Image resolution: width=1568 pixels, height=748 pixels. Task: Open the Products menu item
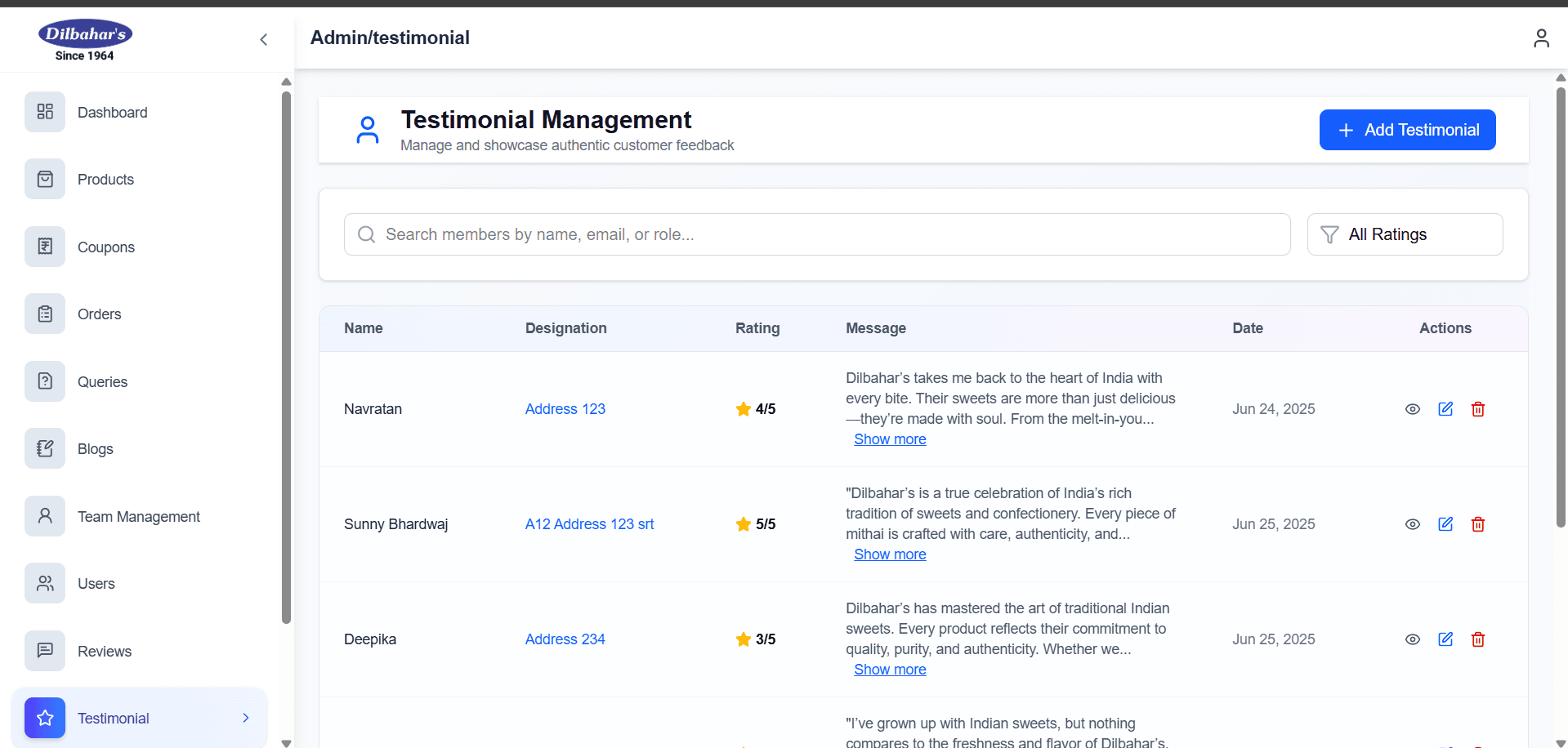(x=140, y=179)
